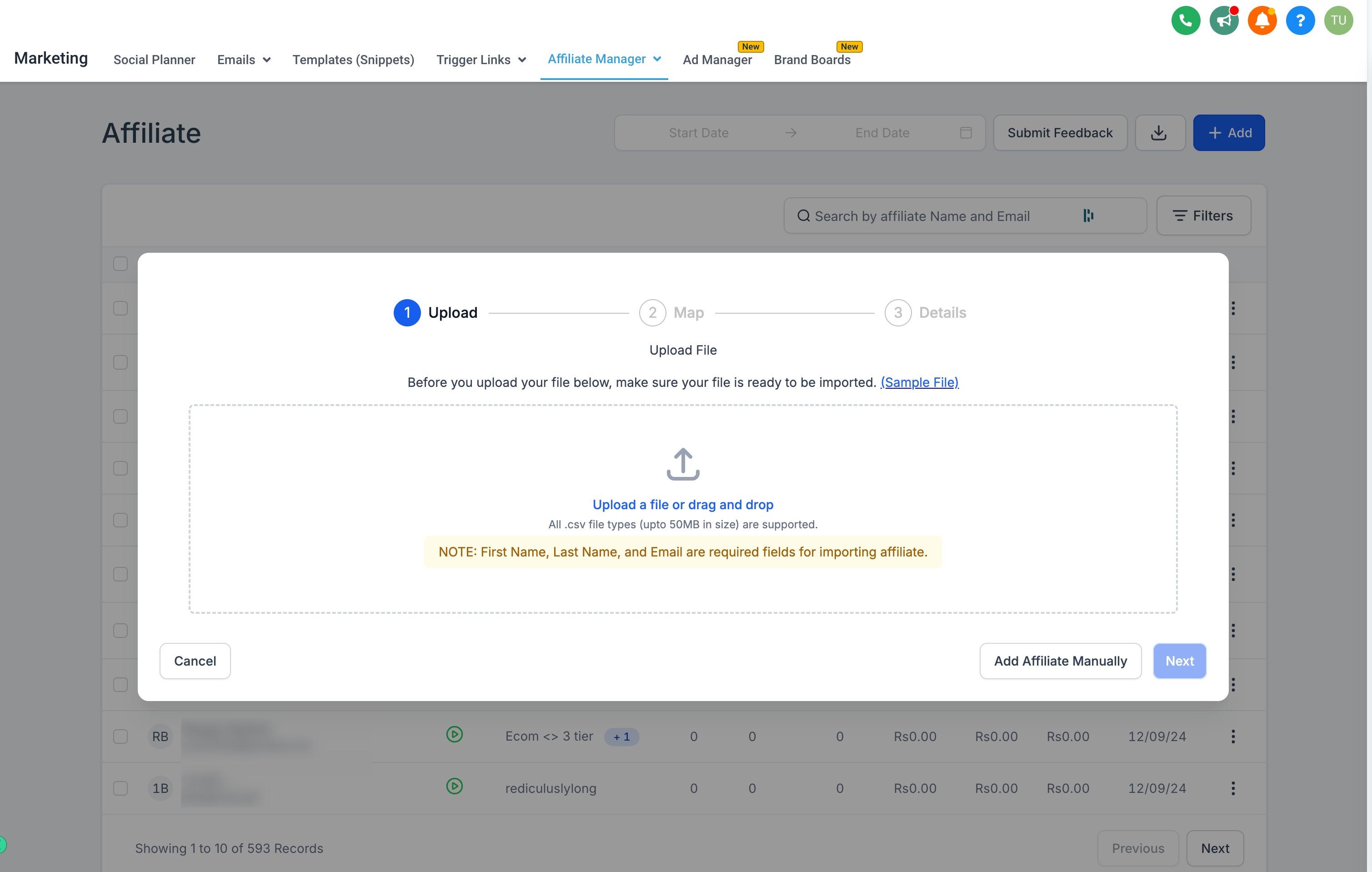Expand the Trigger Links dropdown
Viewport: 1372px width, 872px height.
[481, 60]
